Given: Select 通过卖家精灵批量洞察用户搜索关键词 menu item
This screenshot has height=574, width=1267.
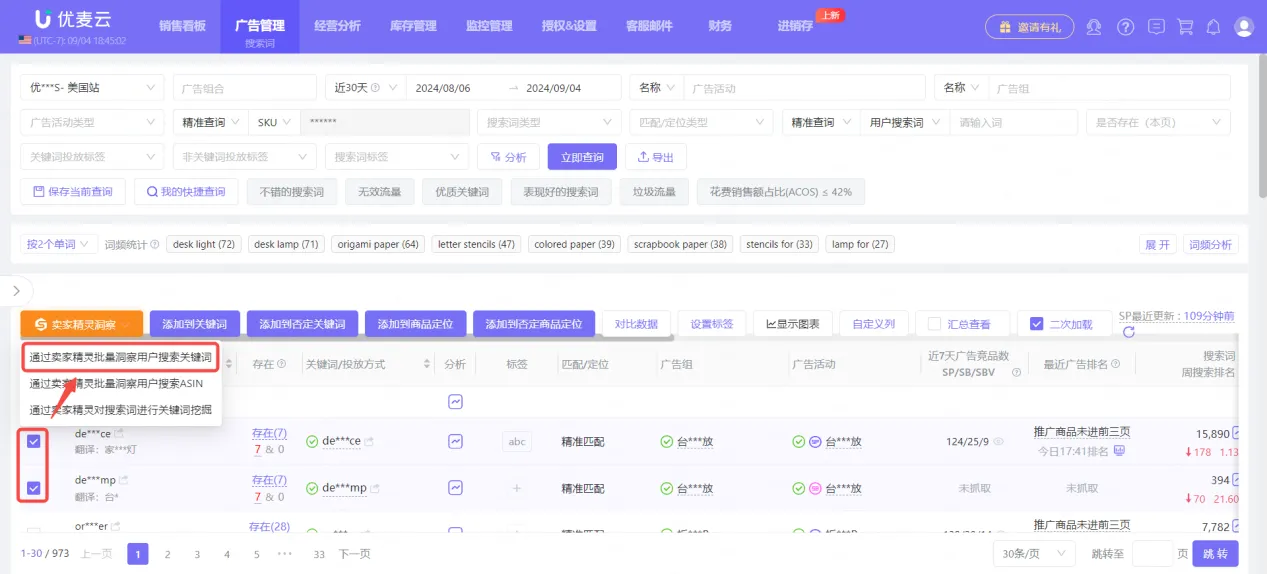Looking at the screenshot, I should click(120, 357).
